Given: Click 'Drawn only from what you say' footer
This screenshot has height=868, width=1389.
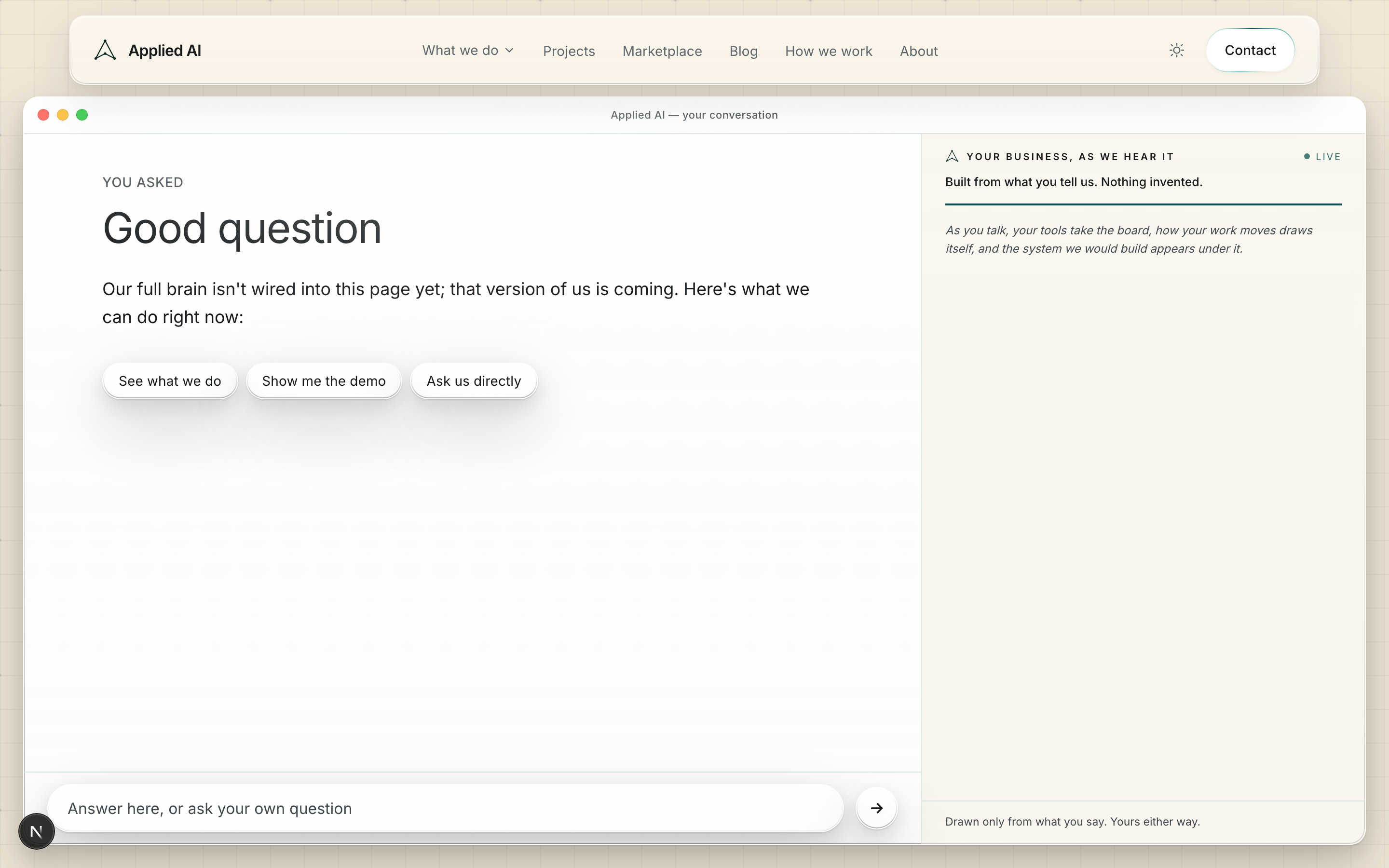Looking at the screenshot, I should coord(1072,822).
